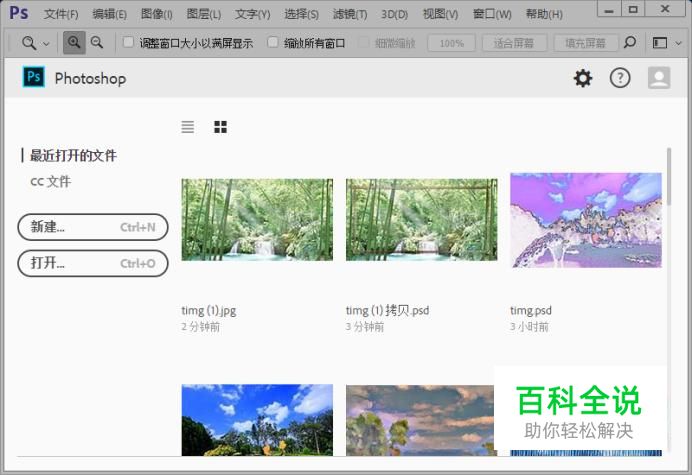Switch to thumbnail grid view icon
The width and height of the screenshot is (692, 475).
pyautogui.click(x=220, y=127)
